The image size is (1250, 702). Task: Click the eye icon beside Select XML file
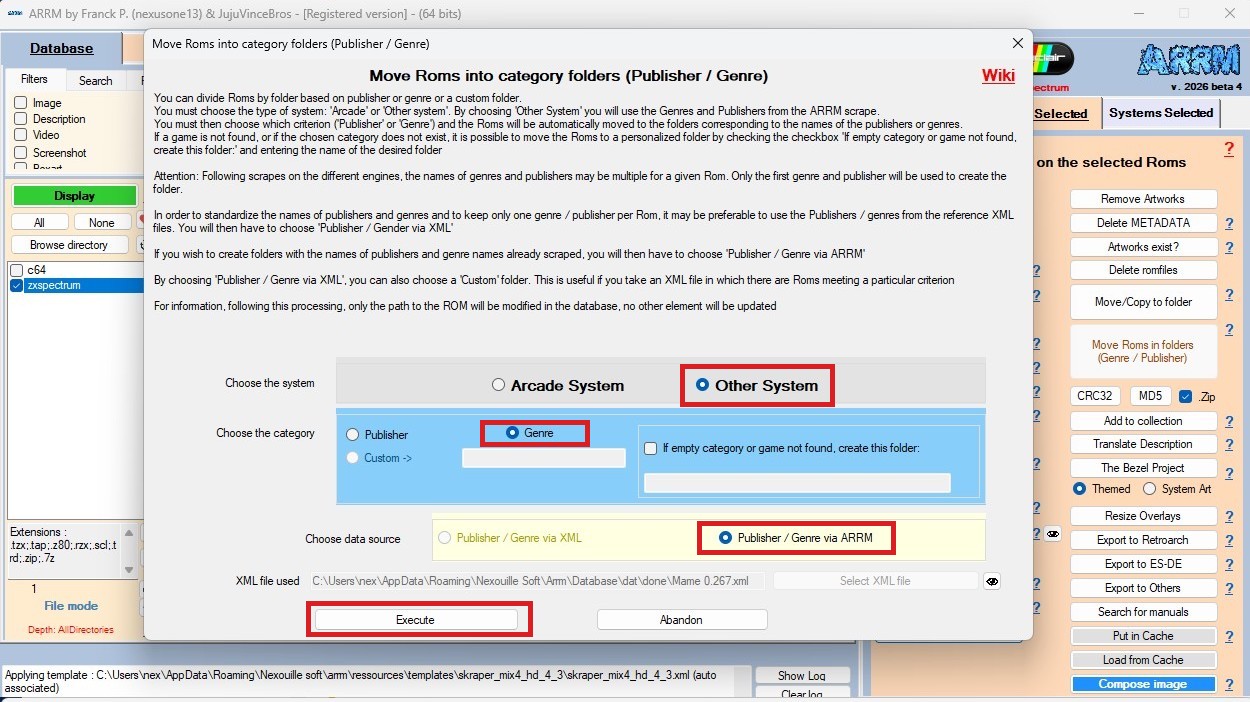click(x=991, y=581)
